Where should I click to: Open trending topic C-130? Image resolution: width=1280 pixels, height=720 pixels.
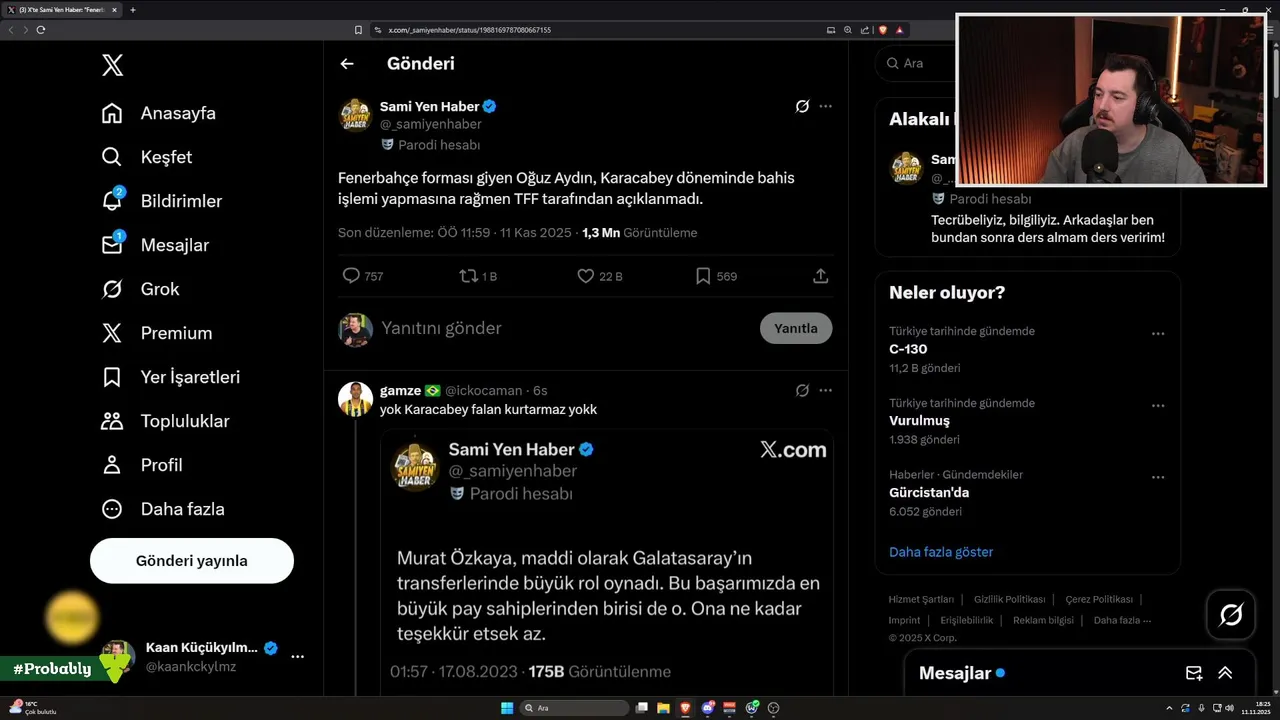coord(908,349)
